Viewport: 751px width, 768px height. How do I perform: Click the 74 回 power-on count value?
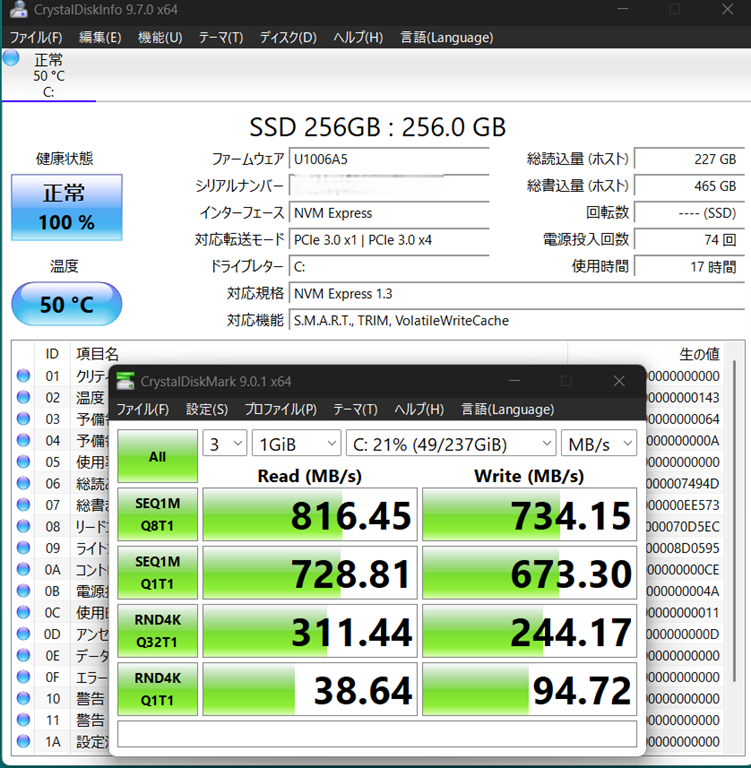coord(689,240)
